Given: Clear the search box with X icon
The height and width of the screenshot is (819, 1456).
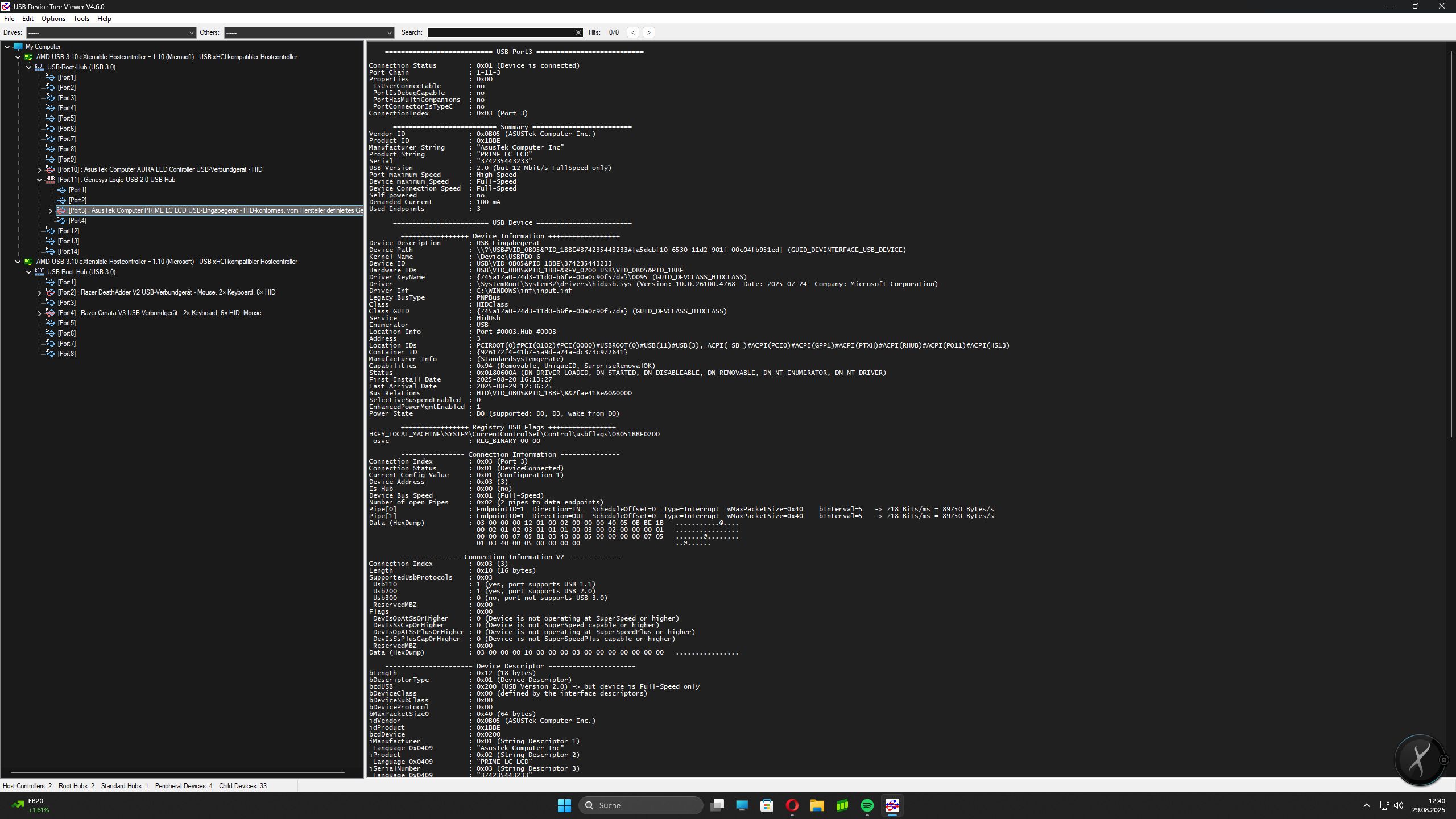Looking at the screenshot, I should (578, 32).
